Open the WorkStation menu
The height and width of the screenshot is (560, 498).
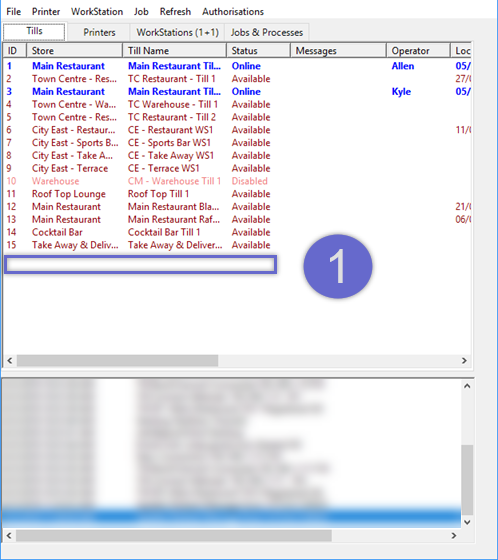(97, 11)
